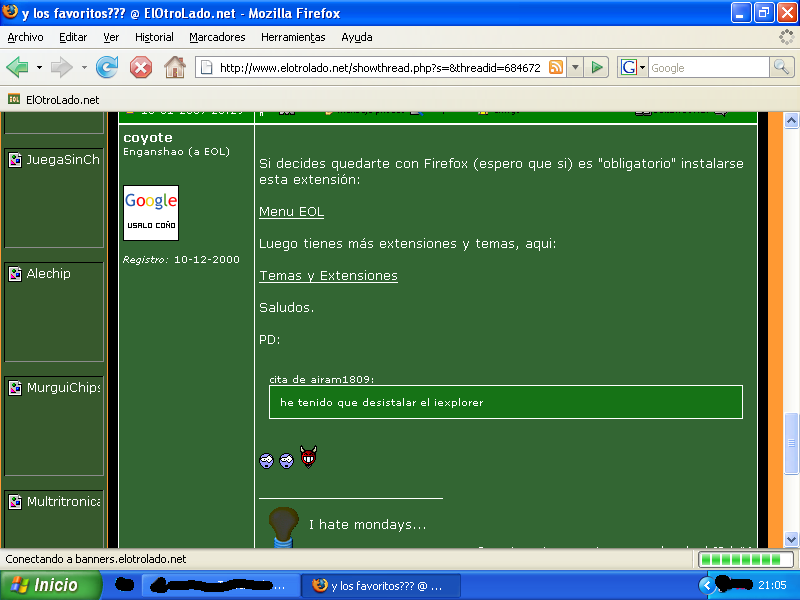Screen dimensions: 800x600
Task: Click the 'Registro: 10-12-2000' text
Action: point(181,259)
